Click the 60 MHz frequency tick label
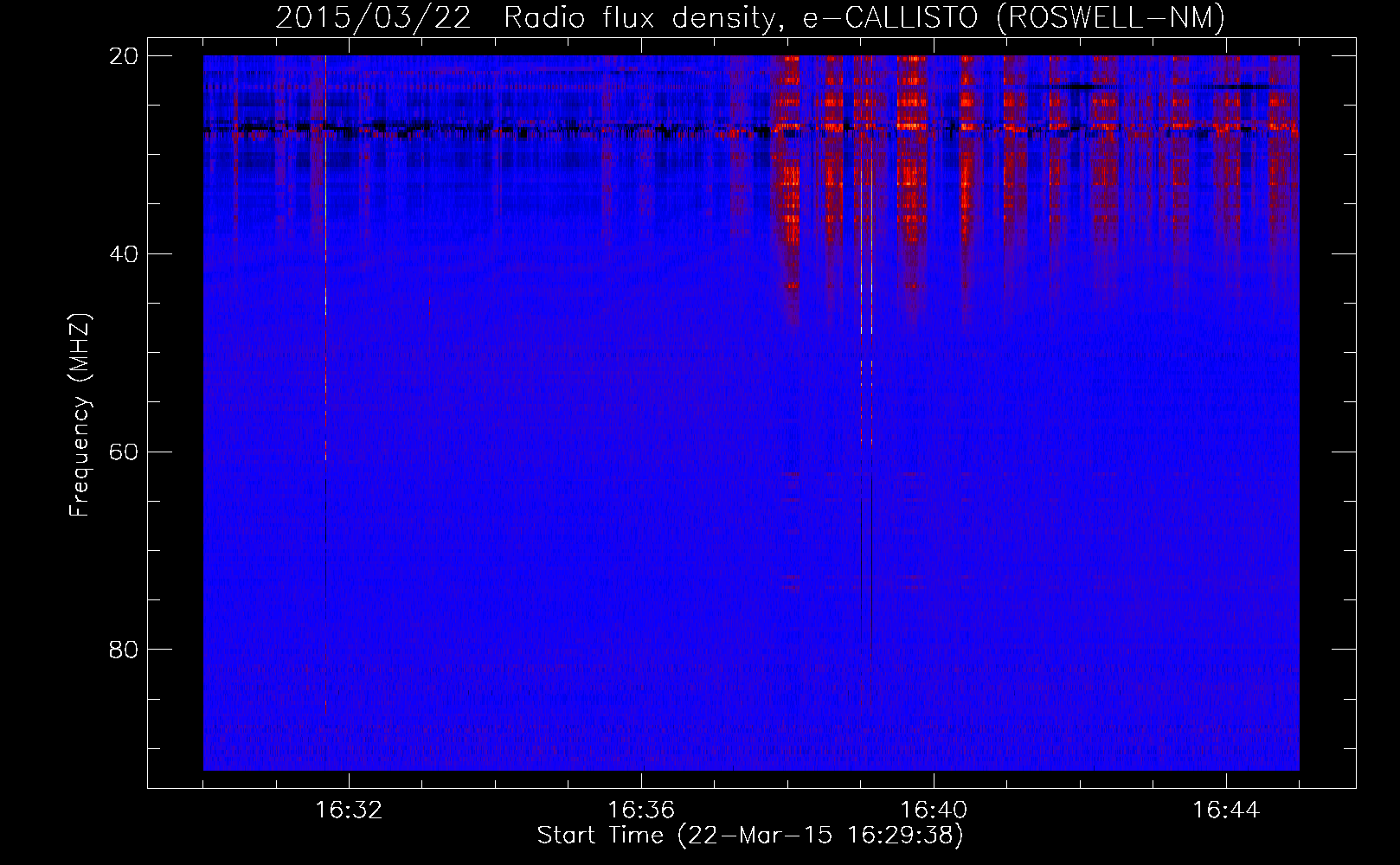The height and width of the screenshot is (865, 1400). pos(124,452)
